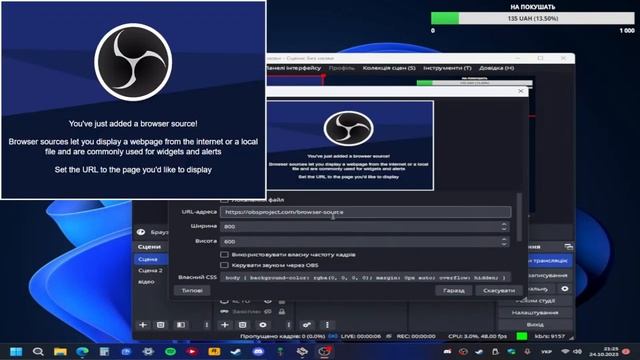Toggle eye on the Захоплення source row

(x=268, y=311)
